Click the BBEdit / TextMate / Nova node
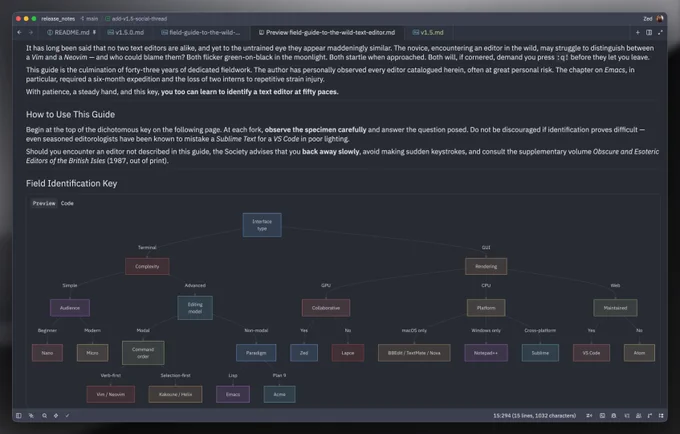The height and width of the screenshot is (434, 680). tap(414, 353)
